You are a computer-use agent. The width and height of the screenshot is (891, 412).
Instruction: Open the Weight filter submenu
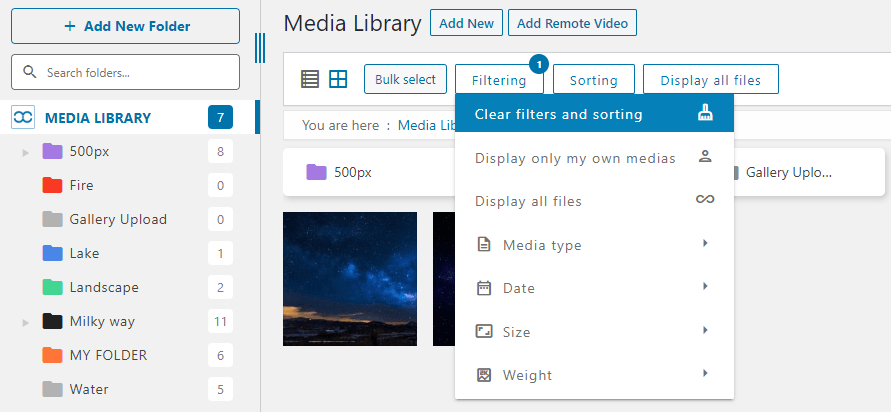[x=594, y=375]
